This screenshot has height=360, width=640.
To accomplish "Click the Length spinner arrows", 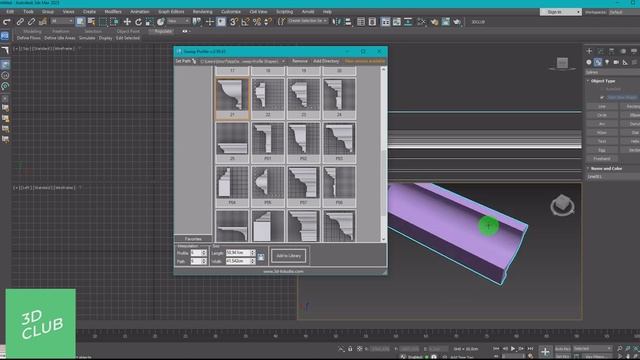I will (x=253, y=253).
